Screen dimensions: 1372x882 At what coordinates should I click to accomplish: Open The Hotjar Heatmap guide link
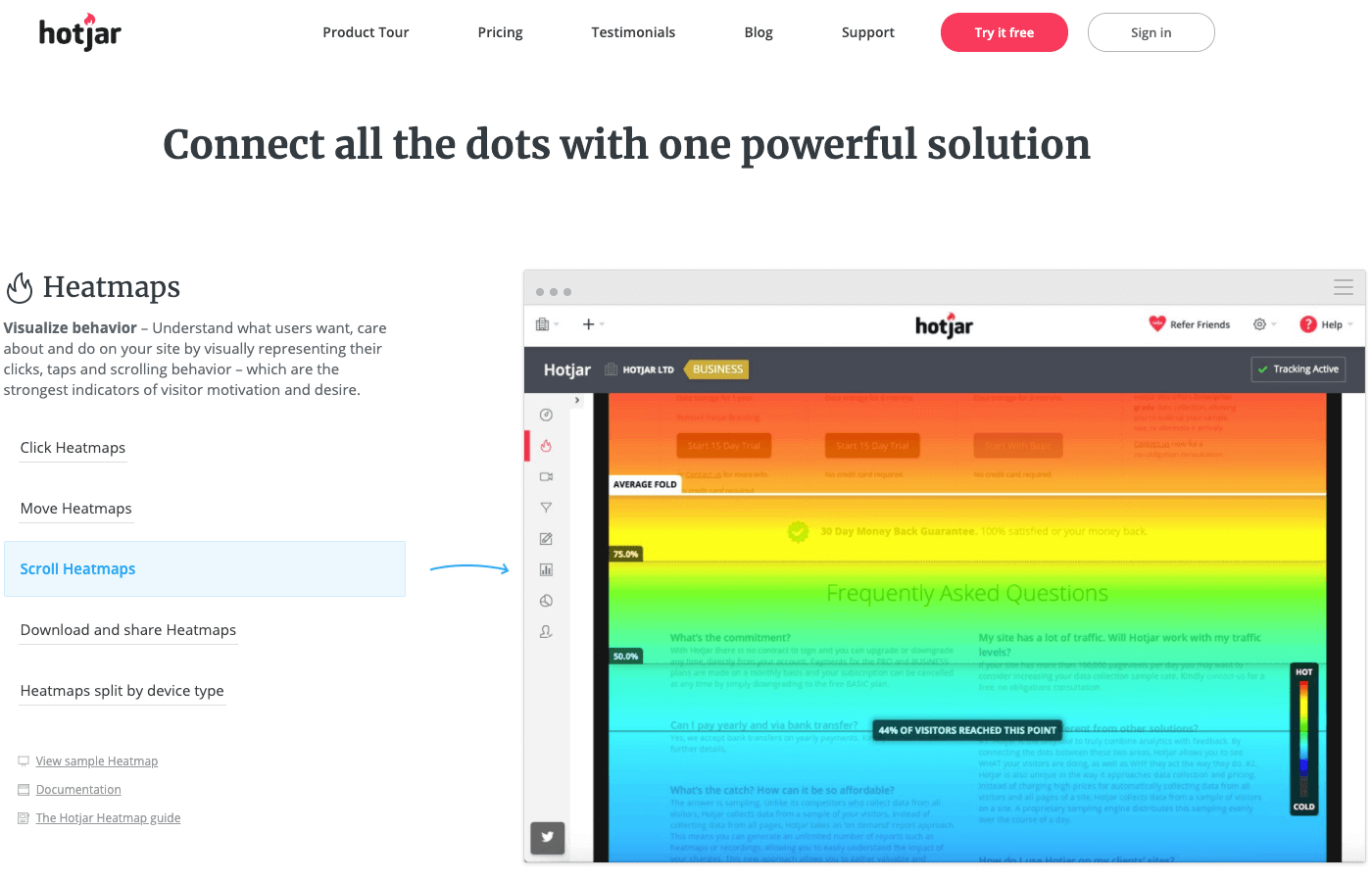[x=108, y=818]
